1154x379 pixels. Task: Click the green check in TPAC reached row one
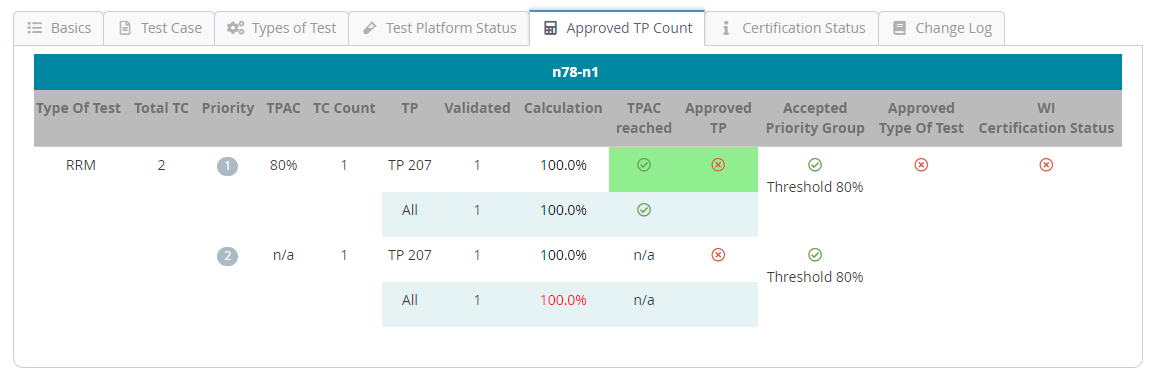point(644,166)
